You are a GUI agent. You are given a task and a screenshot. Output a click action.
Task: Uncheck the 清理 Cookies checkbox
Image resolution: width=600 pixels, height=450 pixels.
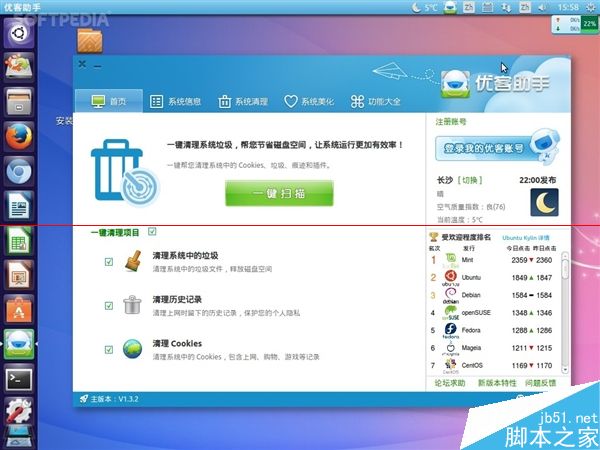click(109, 350)
